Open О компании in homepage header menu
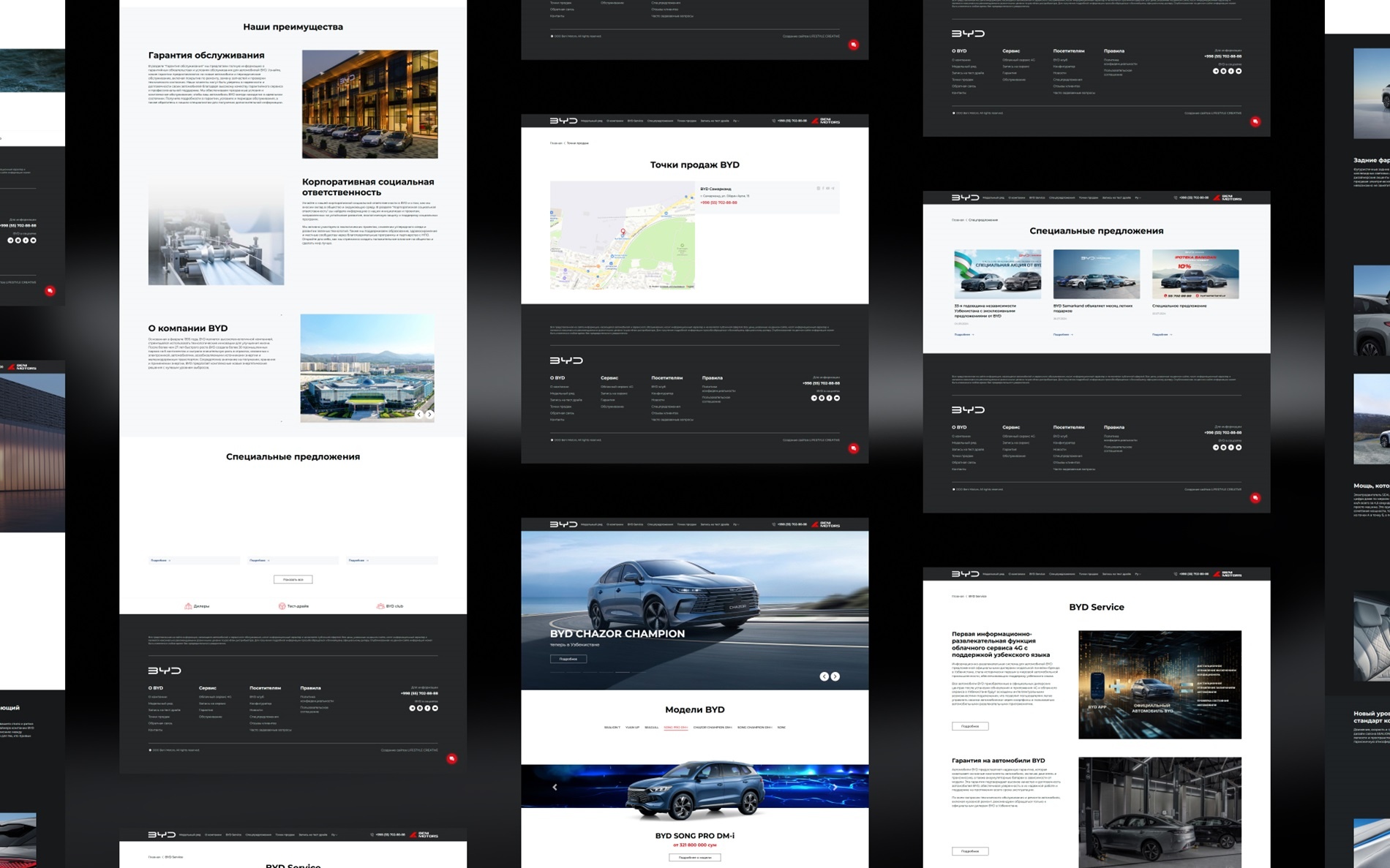1390x868 pixels. tap(615, 524)
